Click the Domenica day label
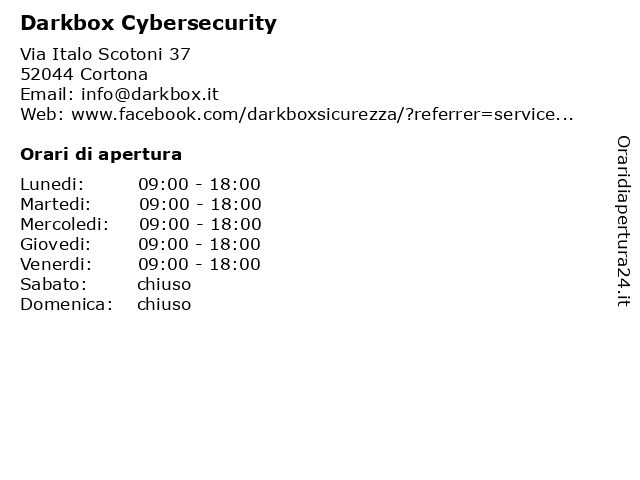The height and width of the screenshot is (480, 640). [67, 304]
